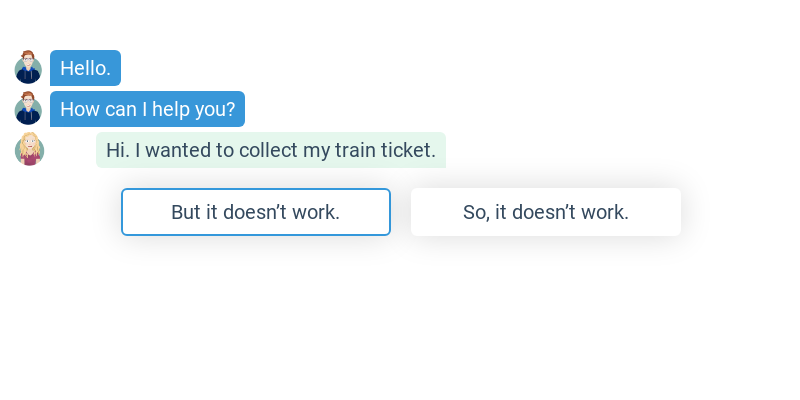Viewport: 800px width, 400px height.
Task: Click 'Hi.' at the start of the green message
Action: pyautogui.click(x=117, y=150)
